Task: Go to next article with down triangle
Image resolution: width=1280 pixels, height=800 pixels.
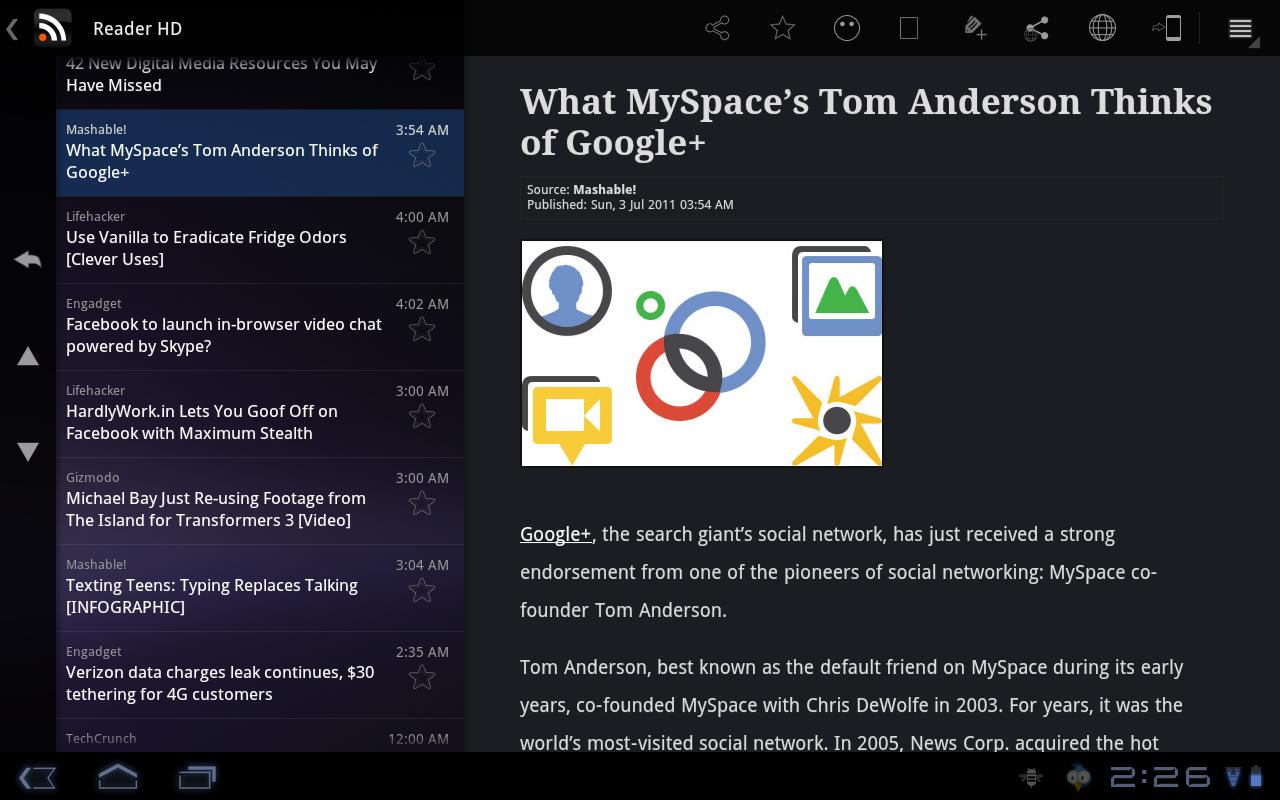Action: tap(28, 452)
